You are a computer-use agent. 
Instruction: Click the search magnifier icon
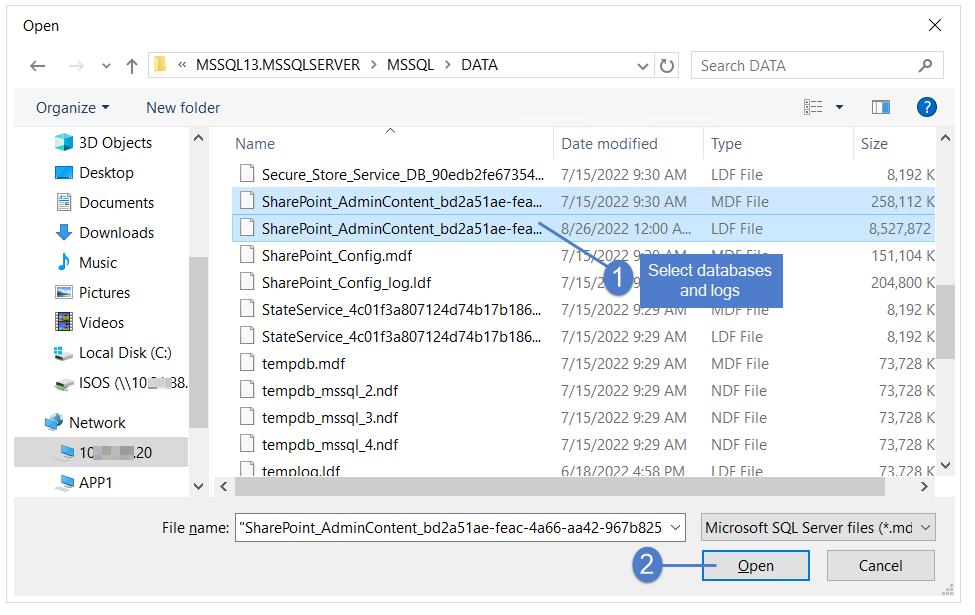(x=925, y=65)
